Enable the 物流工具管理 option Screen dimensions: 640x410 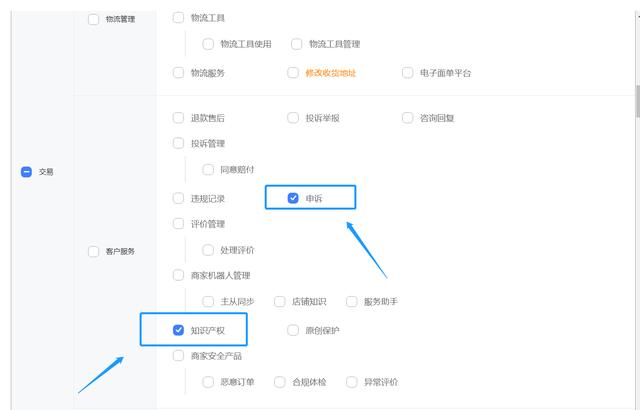297,44
